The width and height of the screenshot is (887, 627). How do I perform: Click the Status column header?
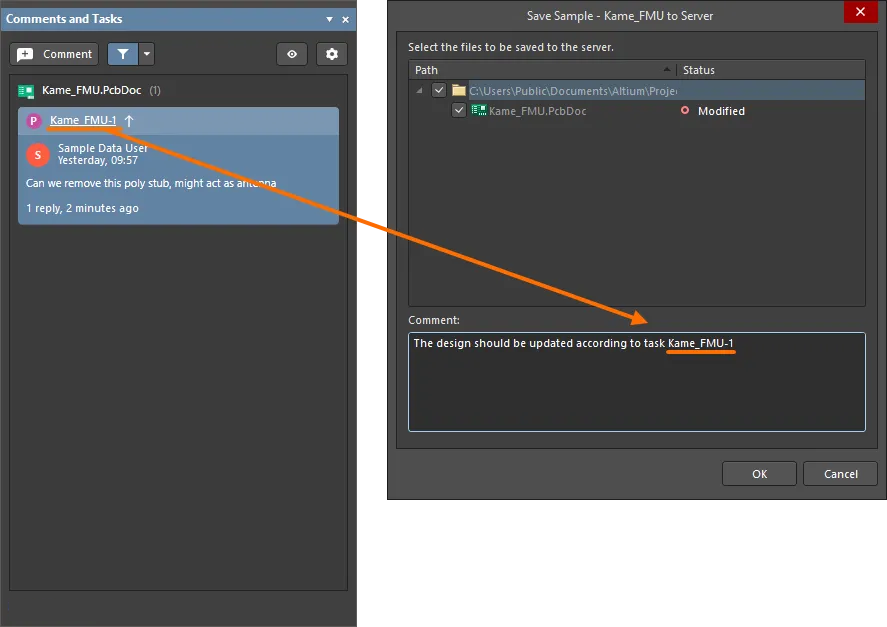(x=770, y=70)
